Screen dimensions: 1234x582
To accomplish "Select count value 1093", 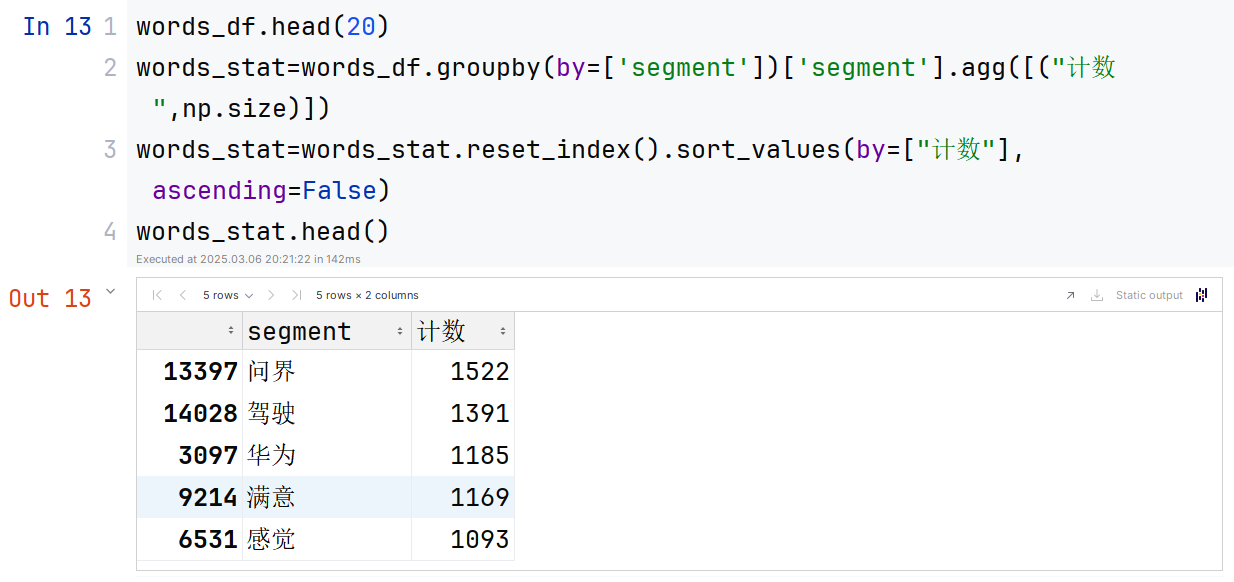I will click(463, 539).
